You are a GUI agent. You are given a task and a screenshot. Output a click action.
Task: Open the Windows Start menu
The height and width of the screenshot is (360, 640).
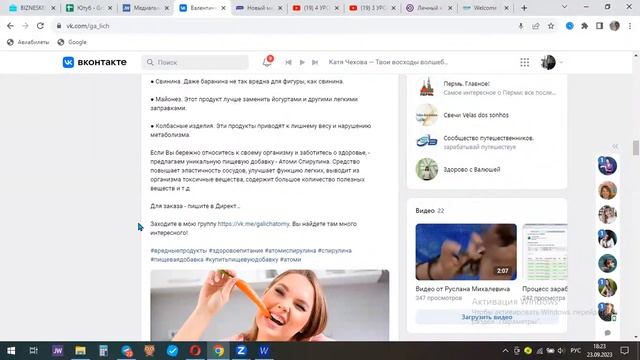11,351
